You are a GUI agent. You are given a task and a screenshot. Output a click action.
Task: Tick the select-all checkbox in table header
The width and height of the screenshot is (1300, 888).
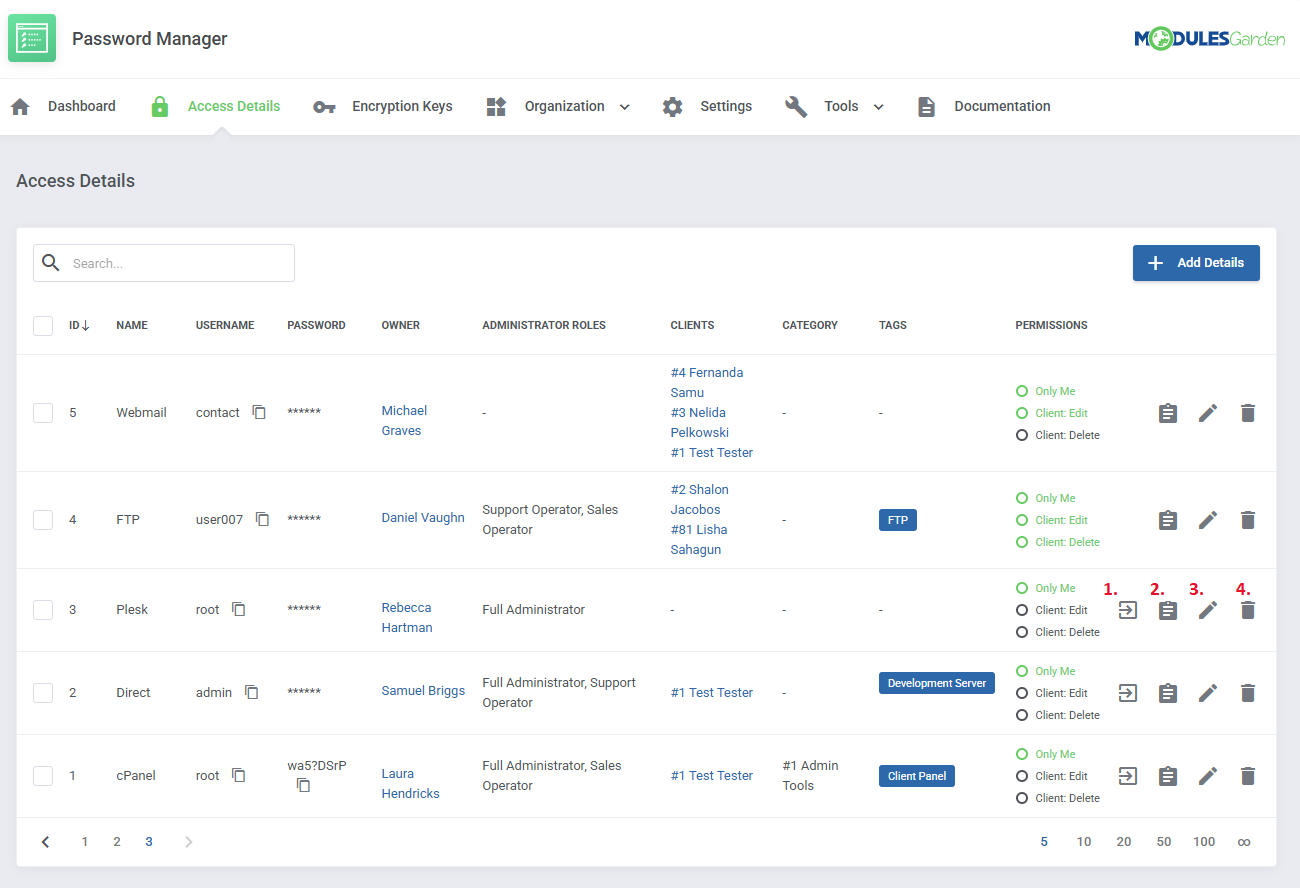click(x=43, y=325)
